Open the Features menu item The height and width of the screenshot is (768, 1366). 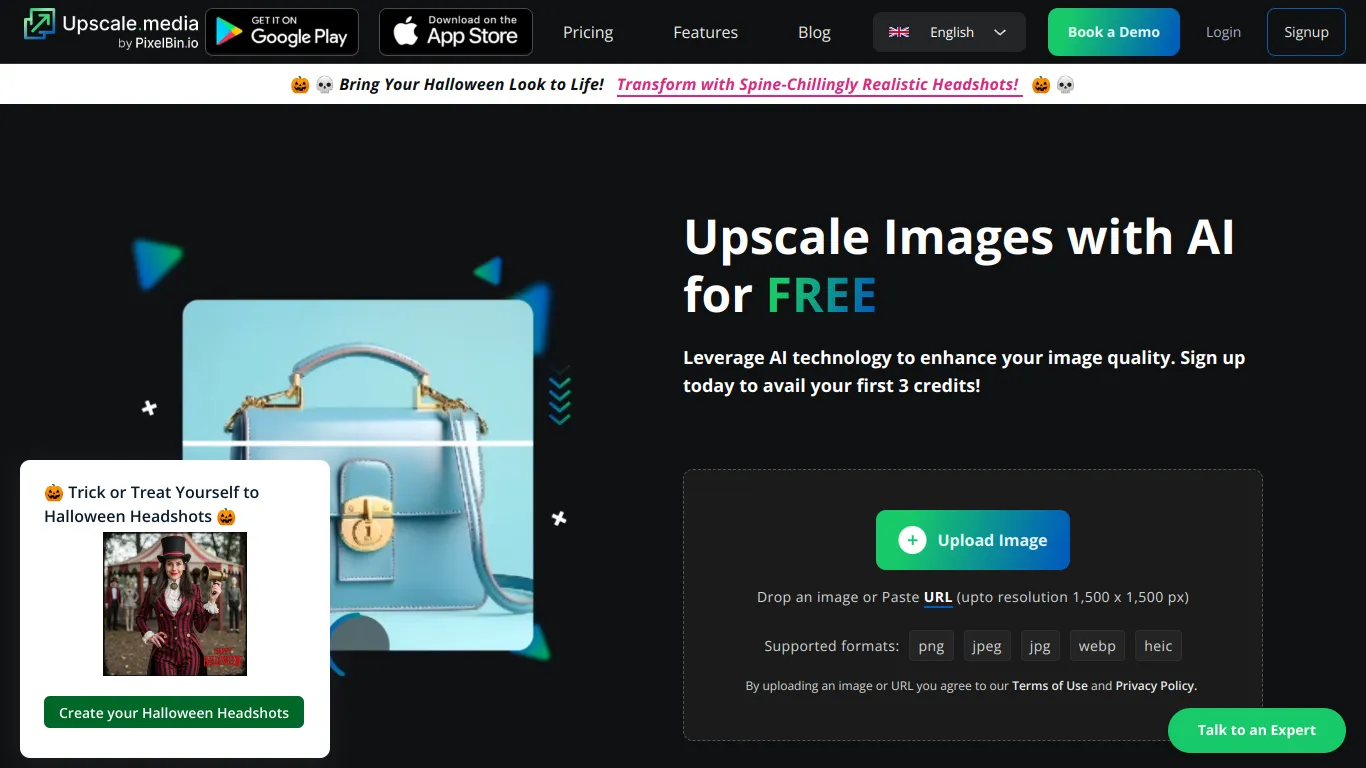[x=705, y=32]
